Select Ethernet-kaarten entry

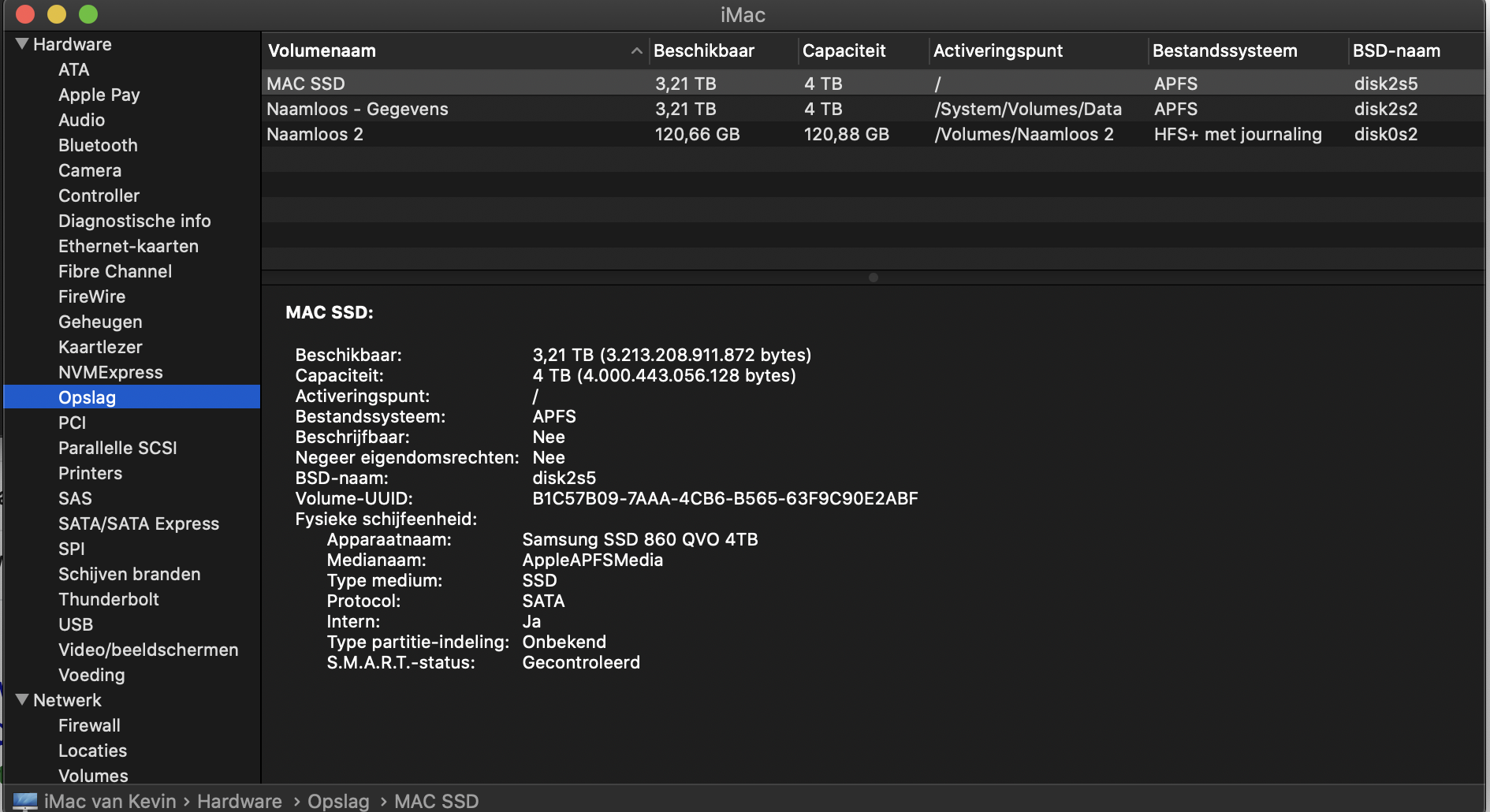129,246
